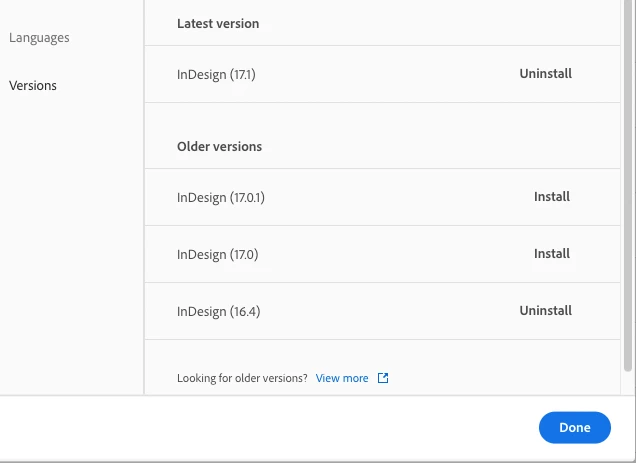Click the external link icon beside View more

pos(383,378)
